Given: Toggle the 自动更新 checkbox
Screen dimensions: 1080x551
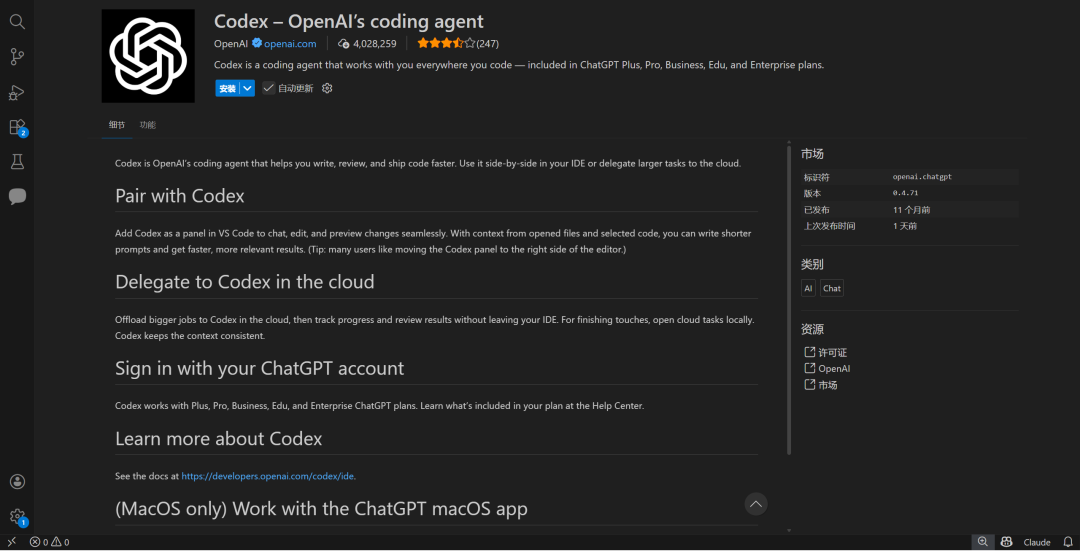Looking at the screenshot, I should pyautogui.click(x=269, y=88).
